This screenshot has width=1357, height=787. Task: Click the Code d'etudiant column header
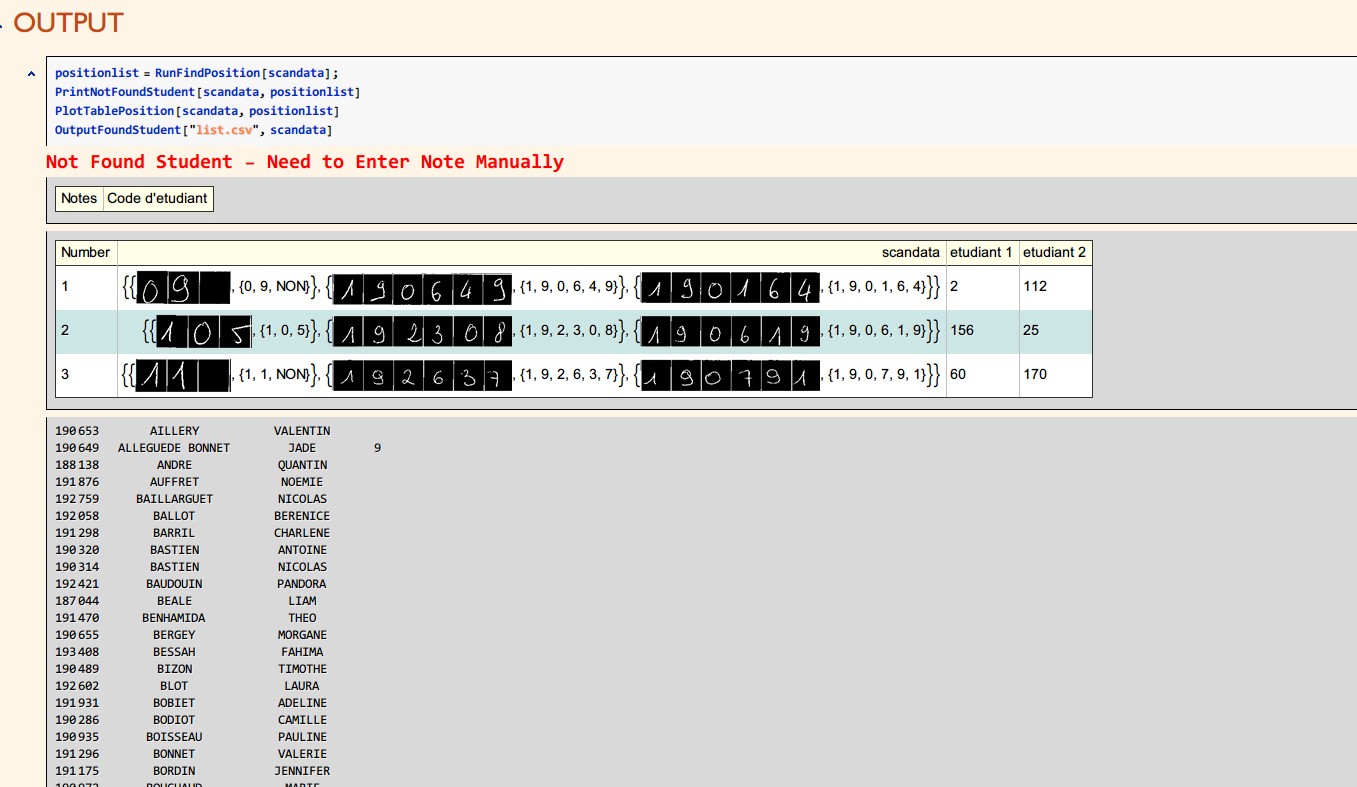[158, 198]
